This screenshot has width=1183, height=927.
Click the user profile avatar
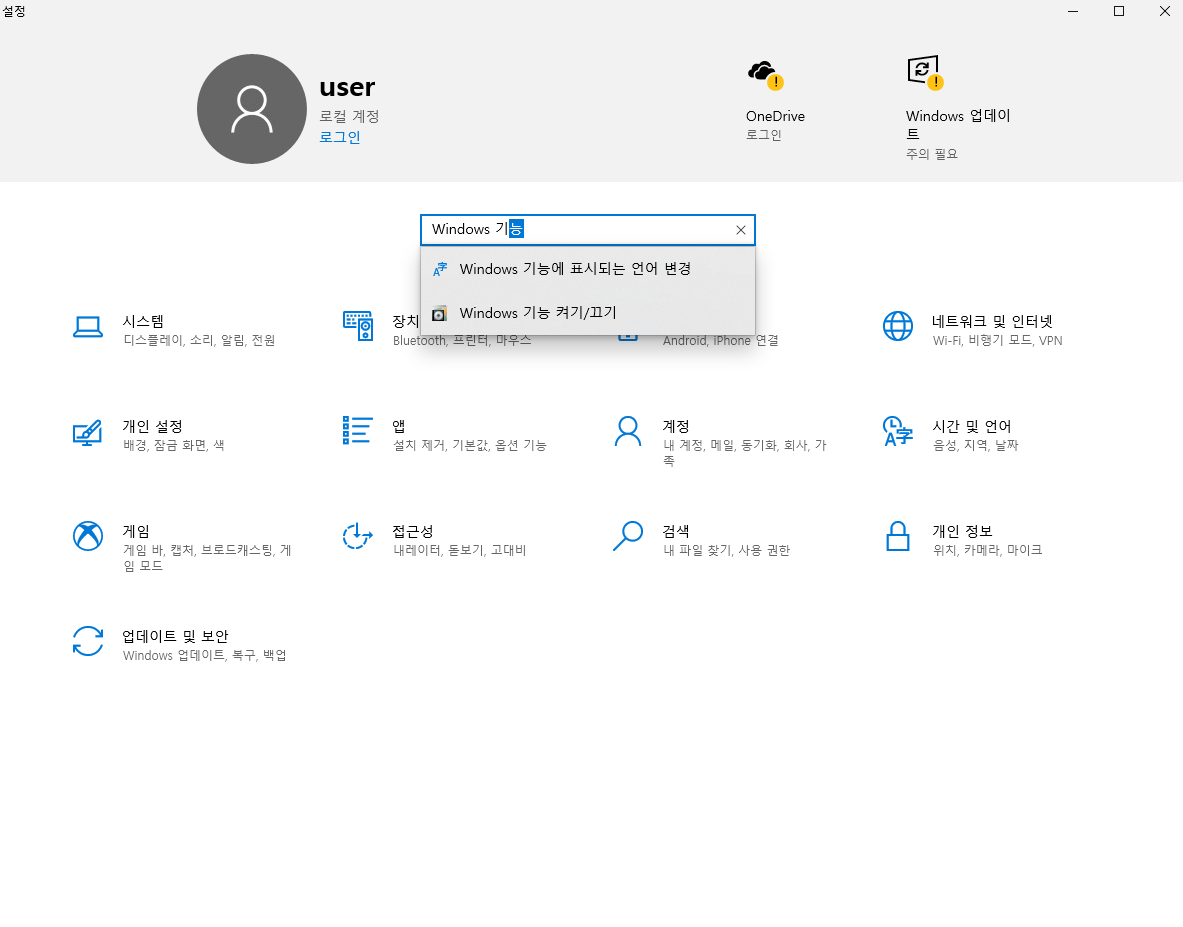[x=252, y=109]
